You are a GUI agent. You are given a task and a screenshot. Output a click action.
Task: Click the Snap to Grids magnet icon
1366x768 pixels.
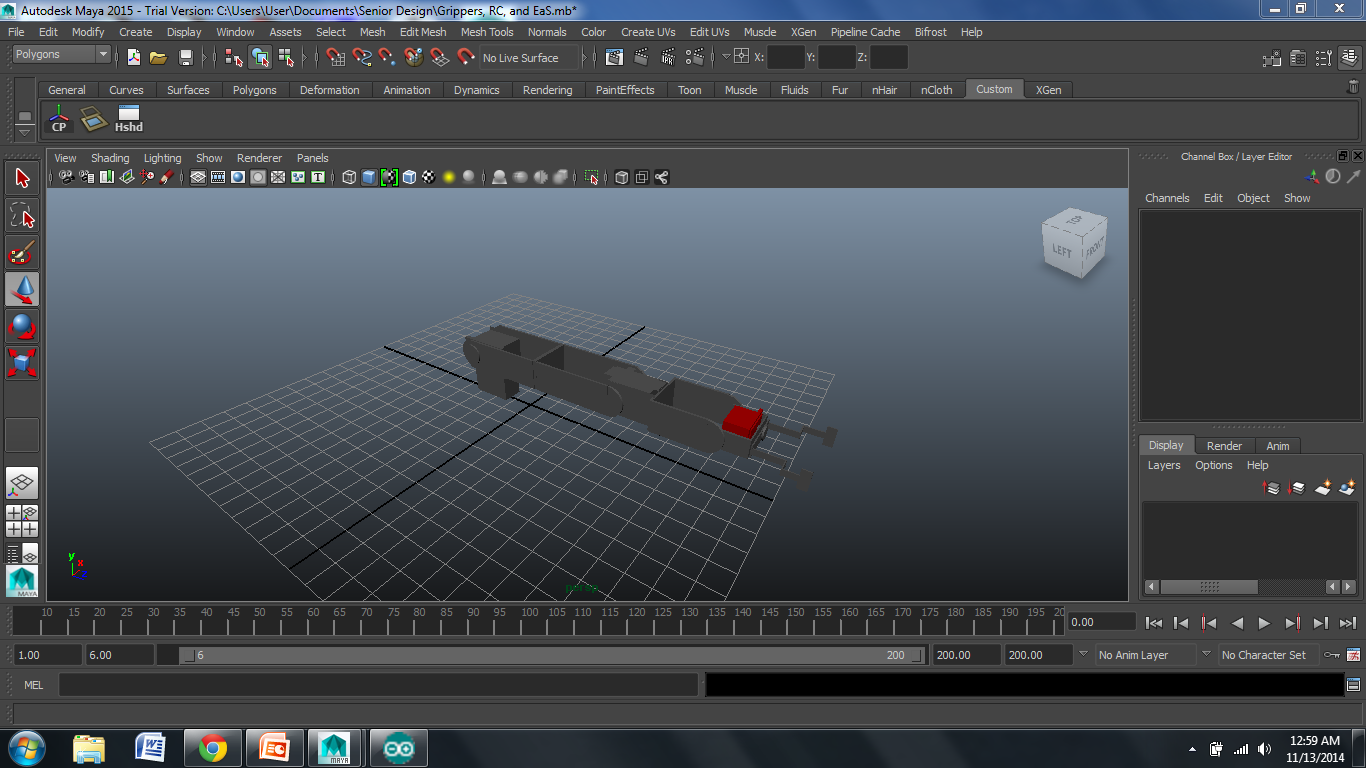[336, 57]
